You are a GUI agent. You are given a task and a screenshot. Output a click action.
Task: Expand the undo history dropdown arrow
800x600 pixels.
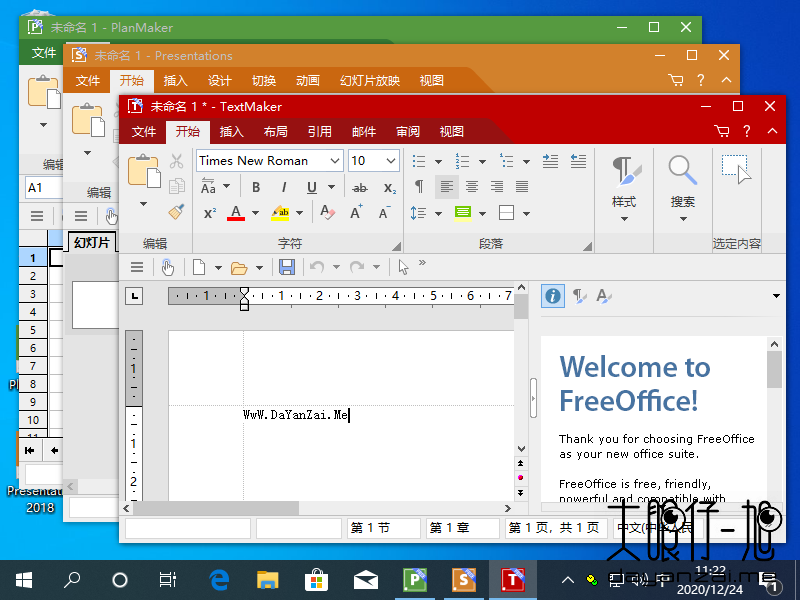(x=336, y=267)
